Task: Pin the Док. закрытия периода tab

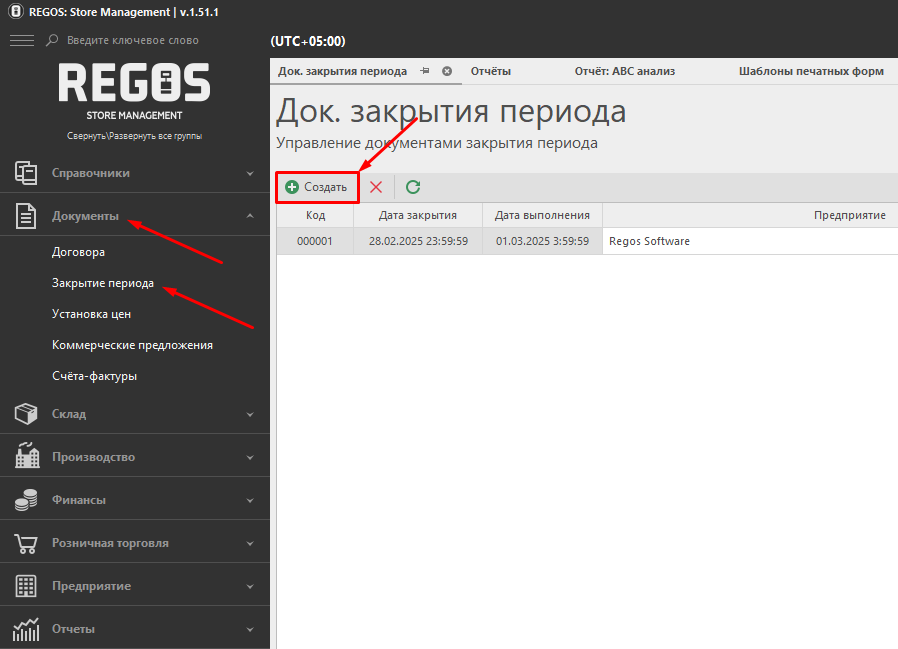Action: pyautogui.click(x=425, y=71)
